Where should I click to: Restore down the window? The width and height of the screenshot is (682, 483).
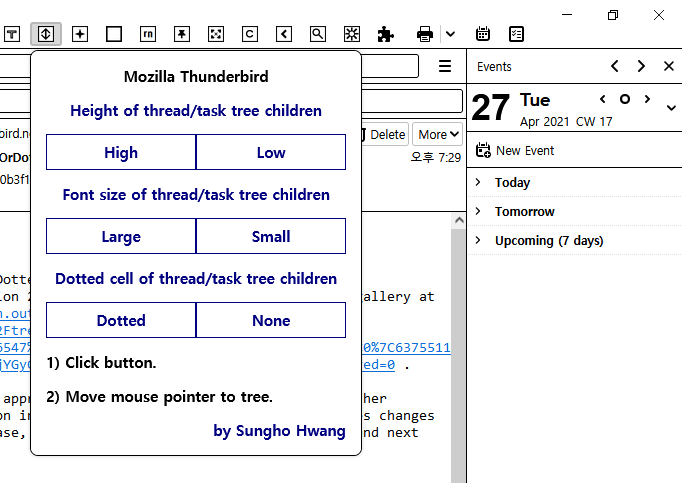[x=613, y=15]
